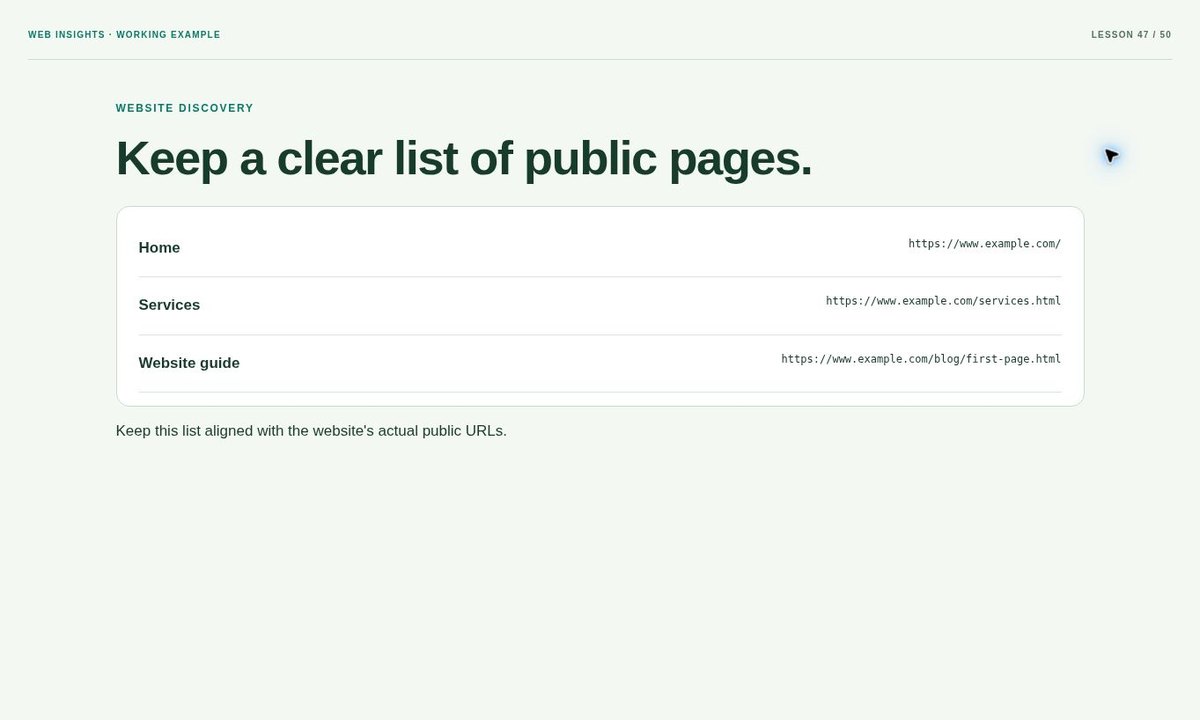
Task: Click the "Keep this list aligned" caption
Action: pyautogui.click(x=311, y=431)
